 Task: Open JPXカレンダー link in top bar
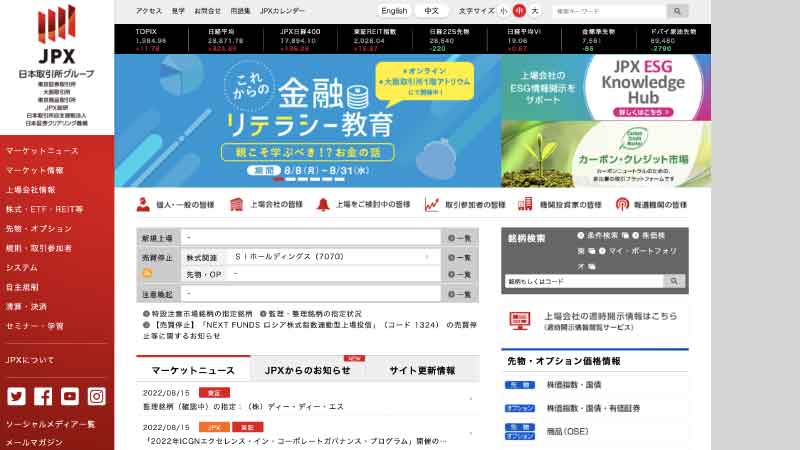(282, 11)
